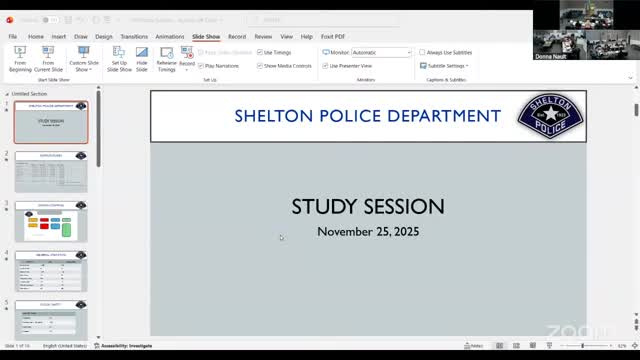Switch to the Insert tab
The width and height of the screenshot is (640, 360).
tap(59, 36)
